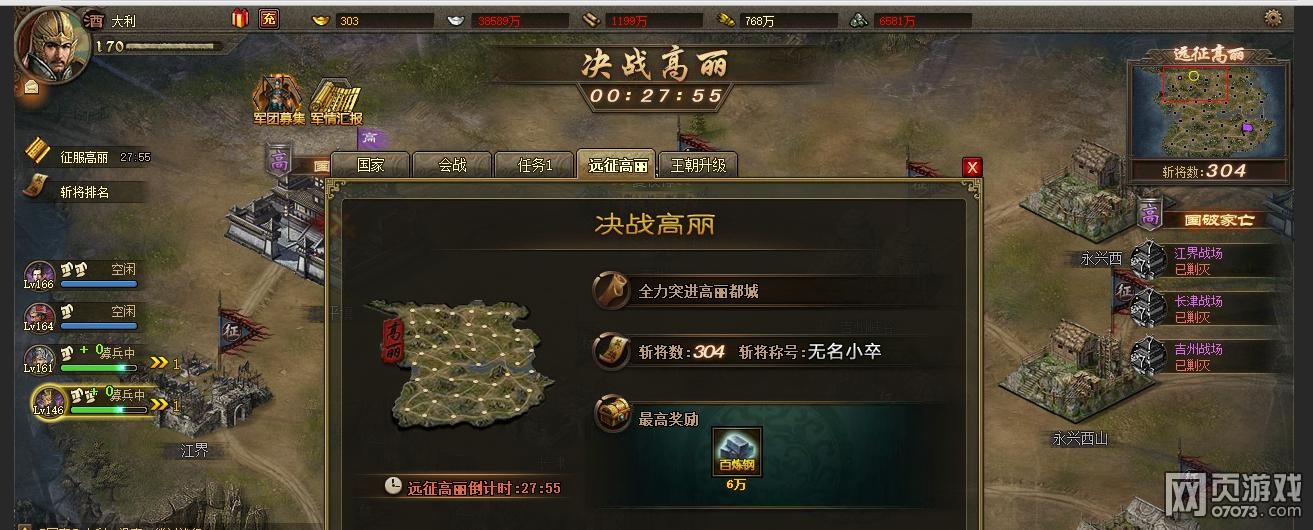This screenshot has height=530, width=1313.
Task: Click the player avatar portrait
Action: tap(53, 45)
